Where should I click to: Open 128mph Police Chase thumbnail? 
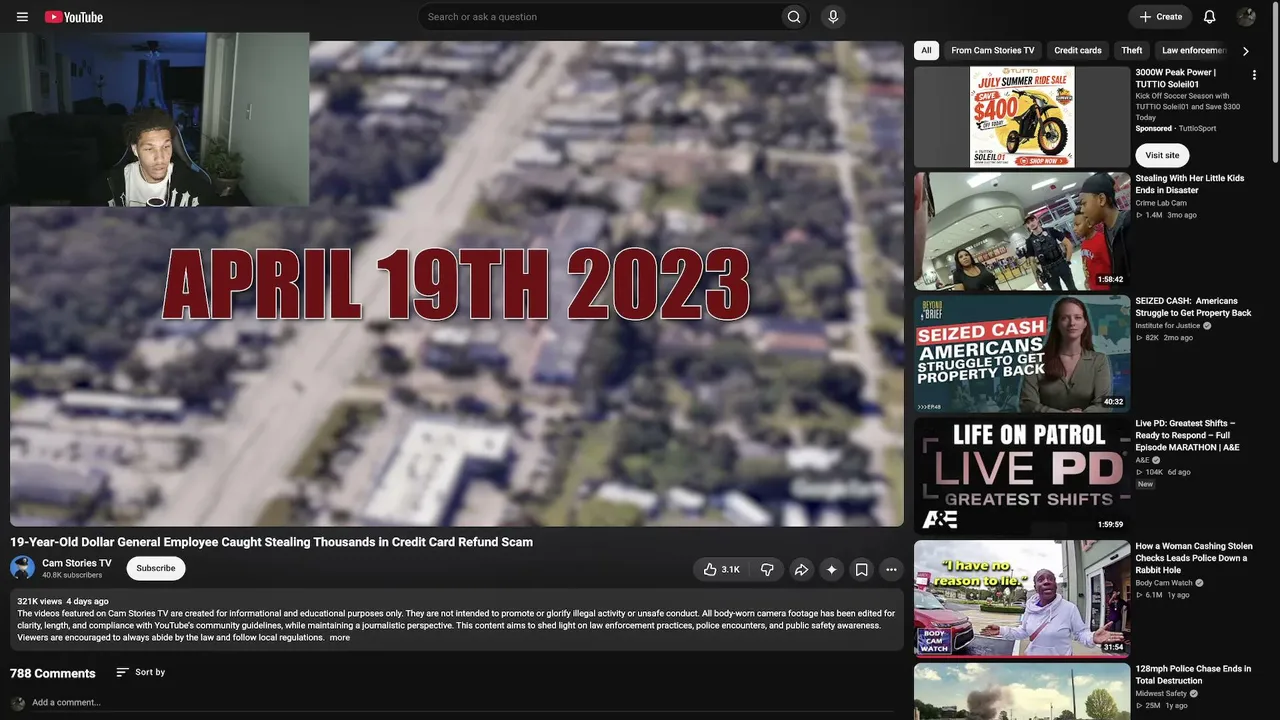1022,691
